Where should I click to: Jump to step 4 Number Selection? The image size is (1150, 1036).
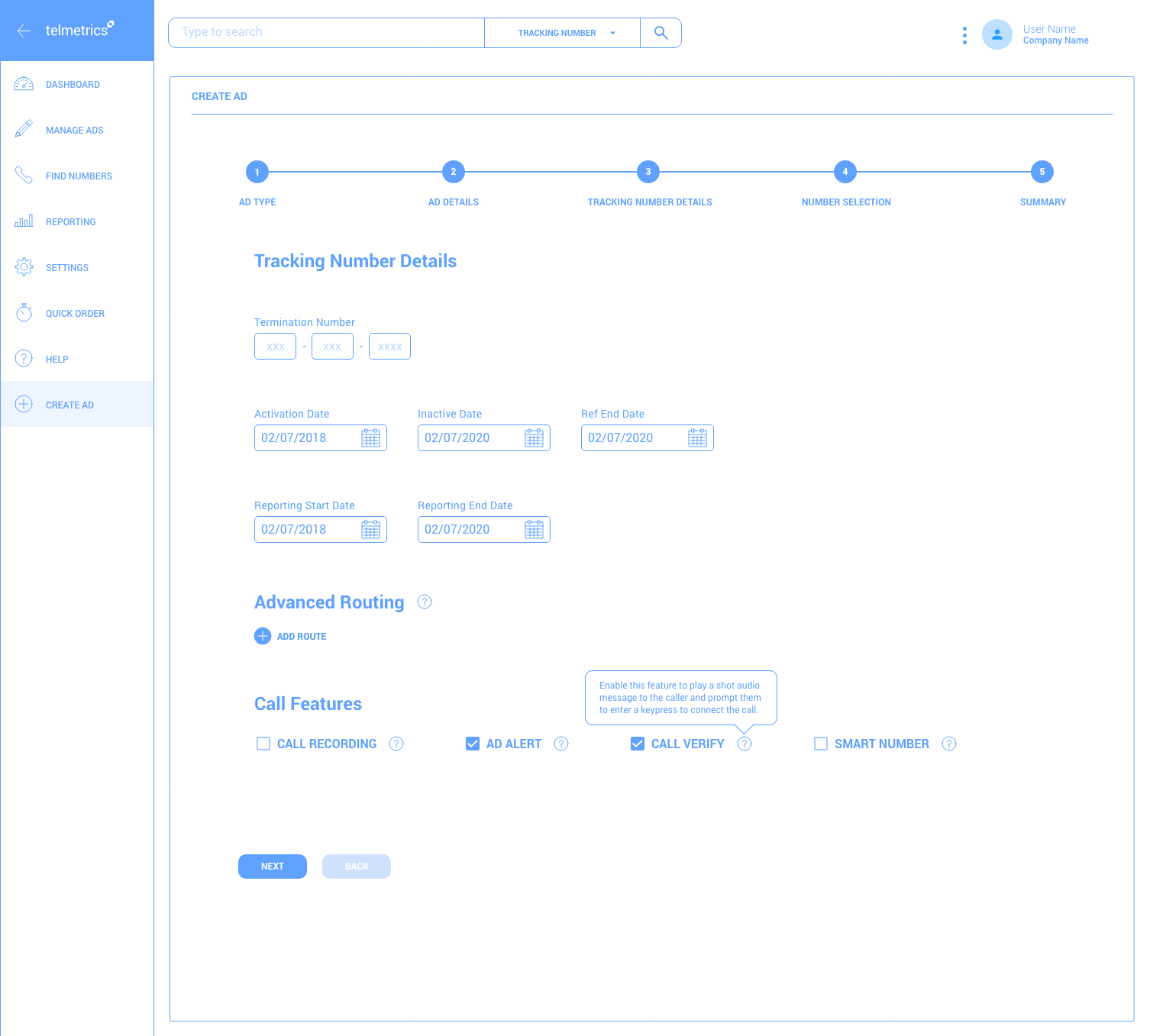[845, 172]
